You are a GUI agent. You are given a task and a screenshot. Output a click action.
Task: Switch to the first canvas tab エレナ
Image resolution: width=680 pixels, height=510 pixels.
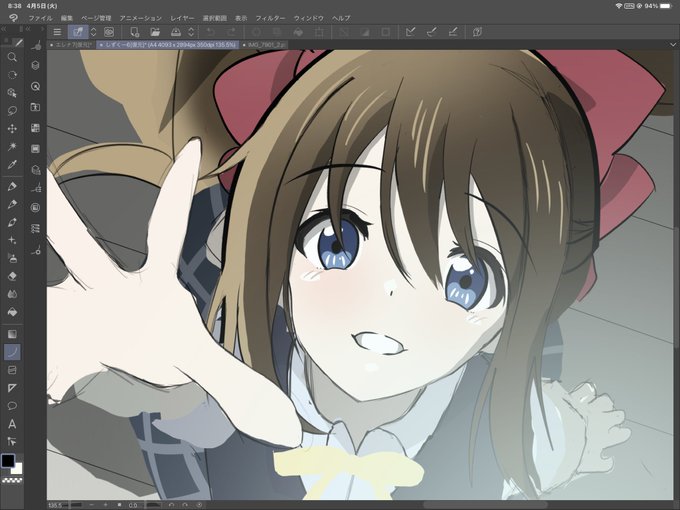click(71, 45)
